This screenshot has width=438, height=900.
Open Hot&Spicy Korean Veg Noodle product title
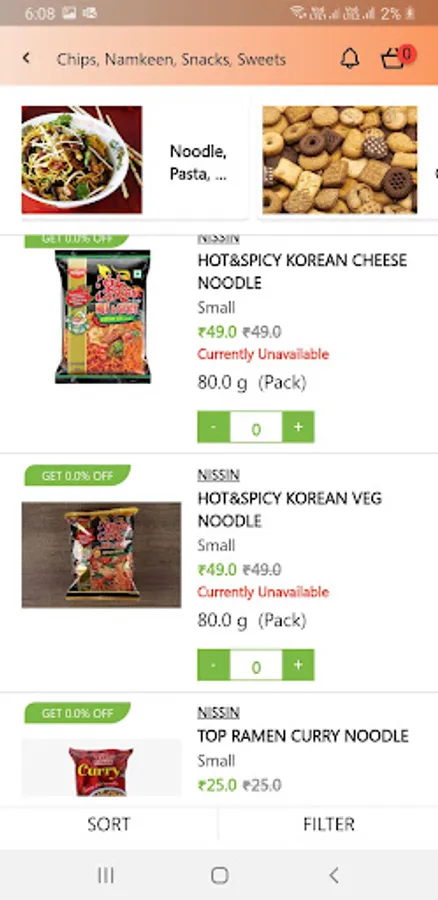click(x=290, y=510)
